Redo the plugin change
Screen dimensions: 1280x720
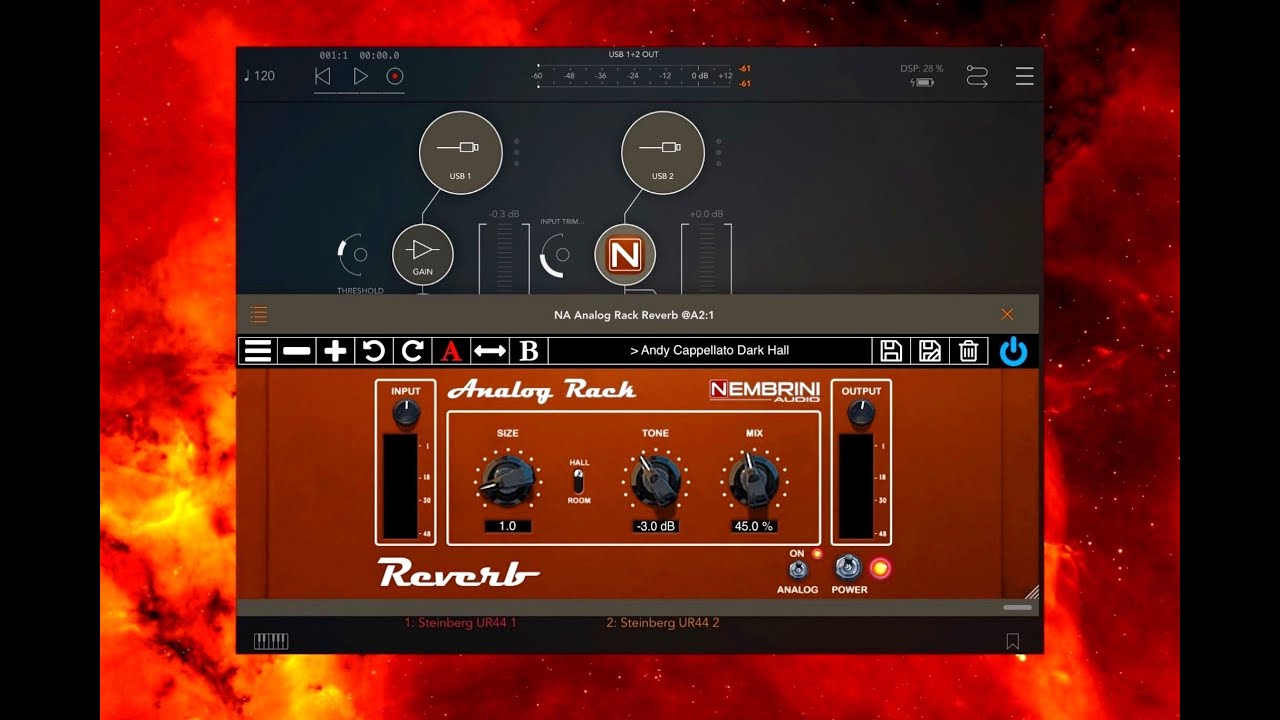tap(412, 351)
